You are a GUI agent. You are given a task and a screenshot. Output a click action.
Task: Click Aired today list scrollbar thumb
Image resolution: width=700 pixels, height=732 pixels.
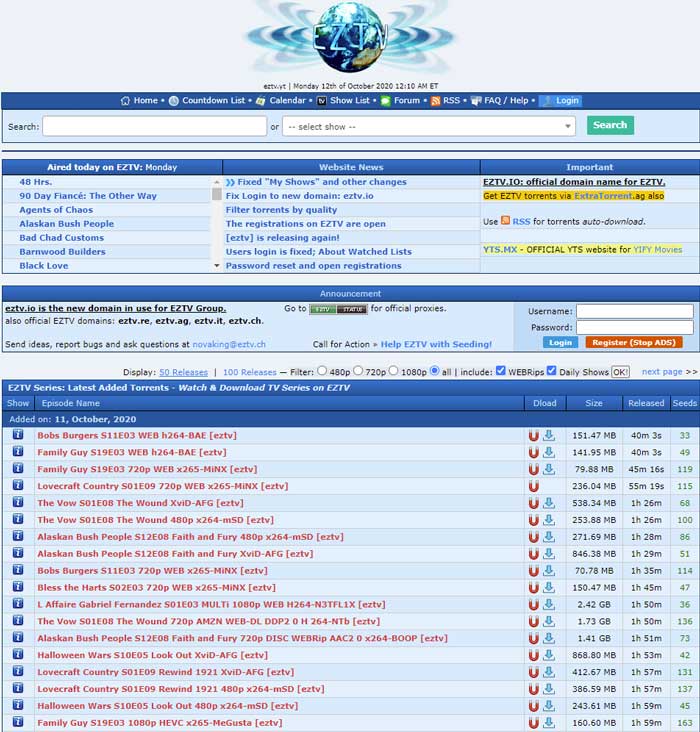click(x=217, y=194)
